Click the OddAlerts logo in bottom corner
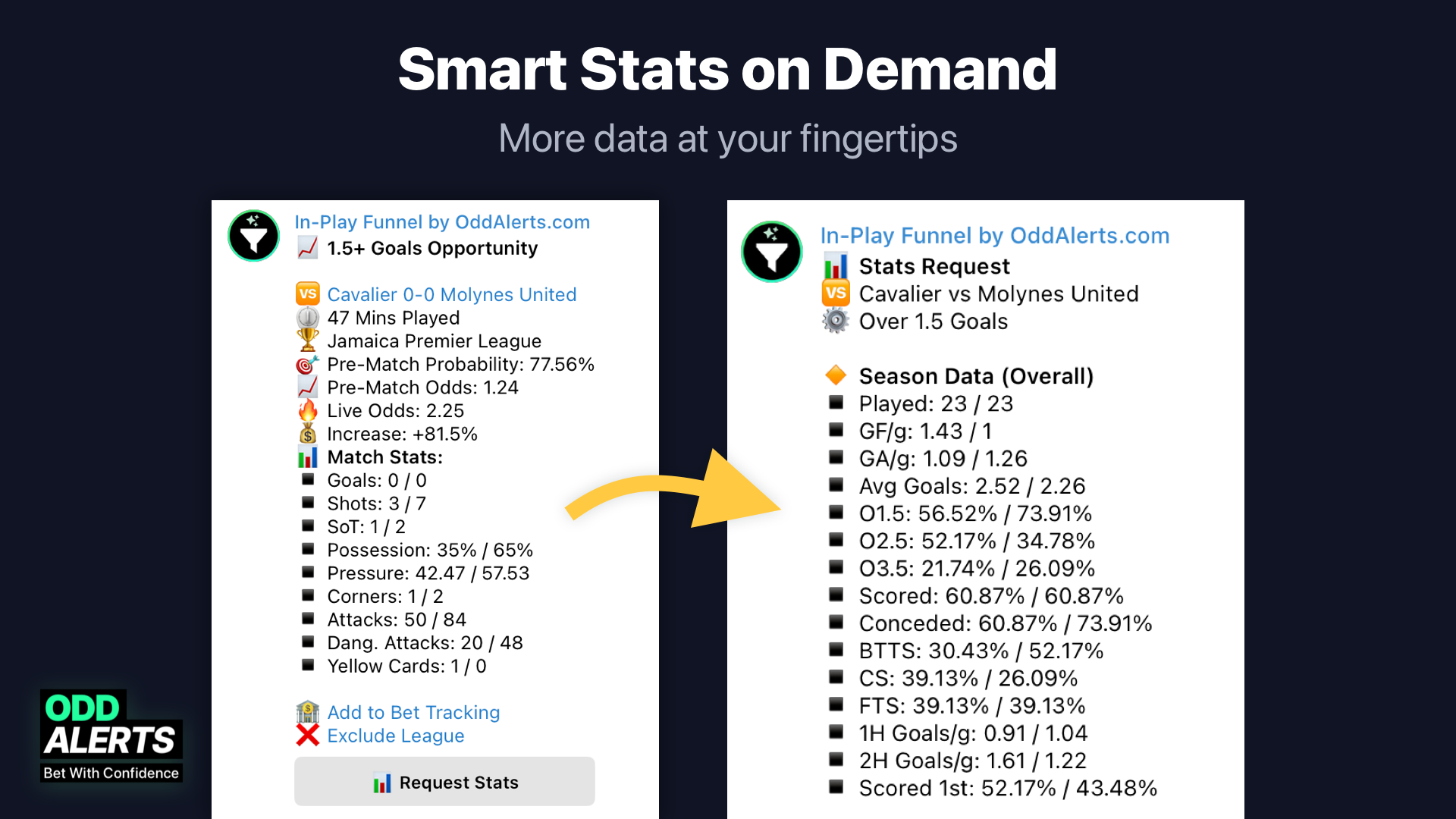The height and width of the screenshot is (819, 1456). (111, 735)
